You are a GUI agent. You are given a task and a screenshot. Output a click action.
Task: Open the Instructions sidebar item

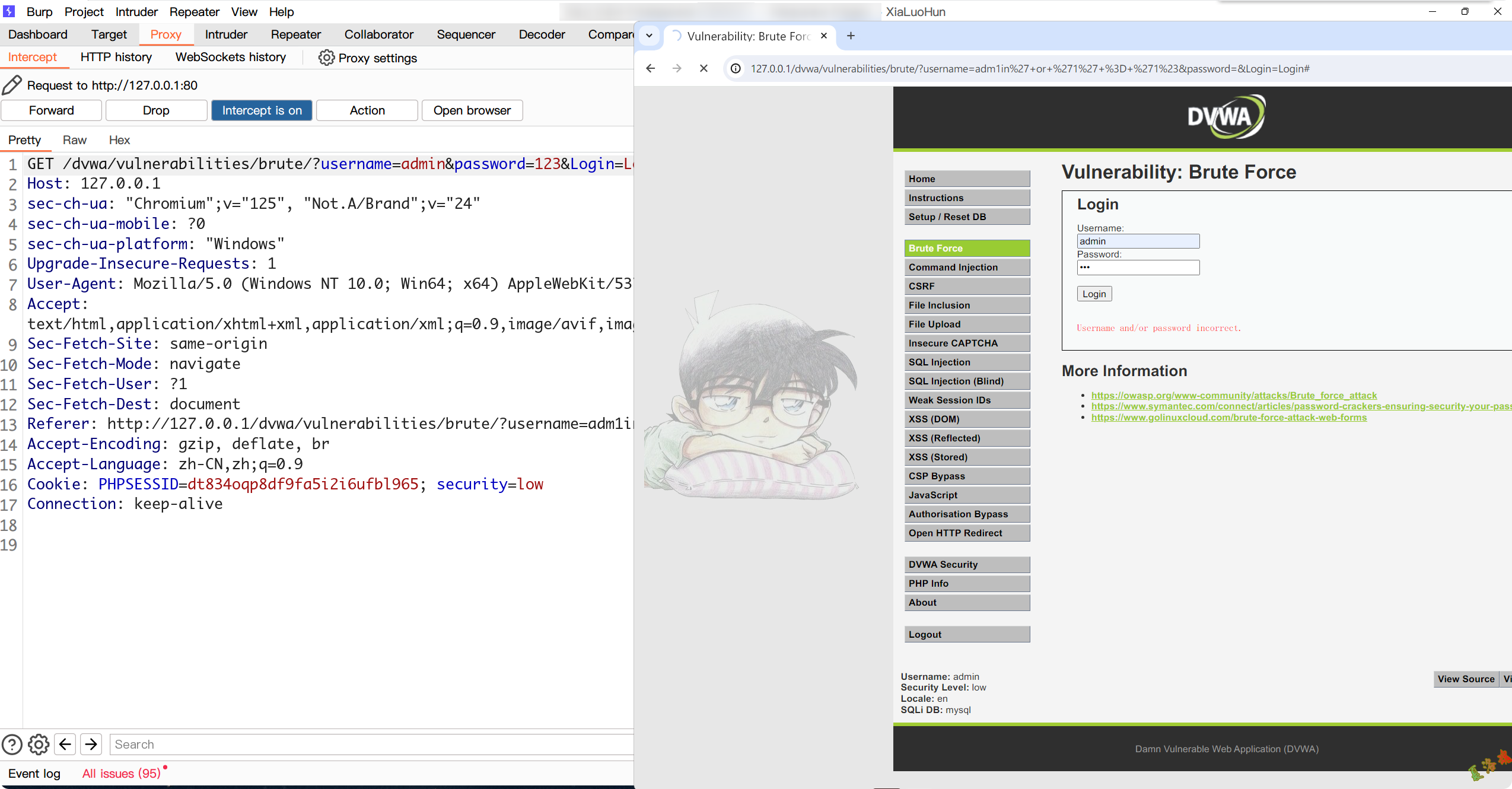[x=967, y=198]
